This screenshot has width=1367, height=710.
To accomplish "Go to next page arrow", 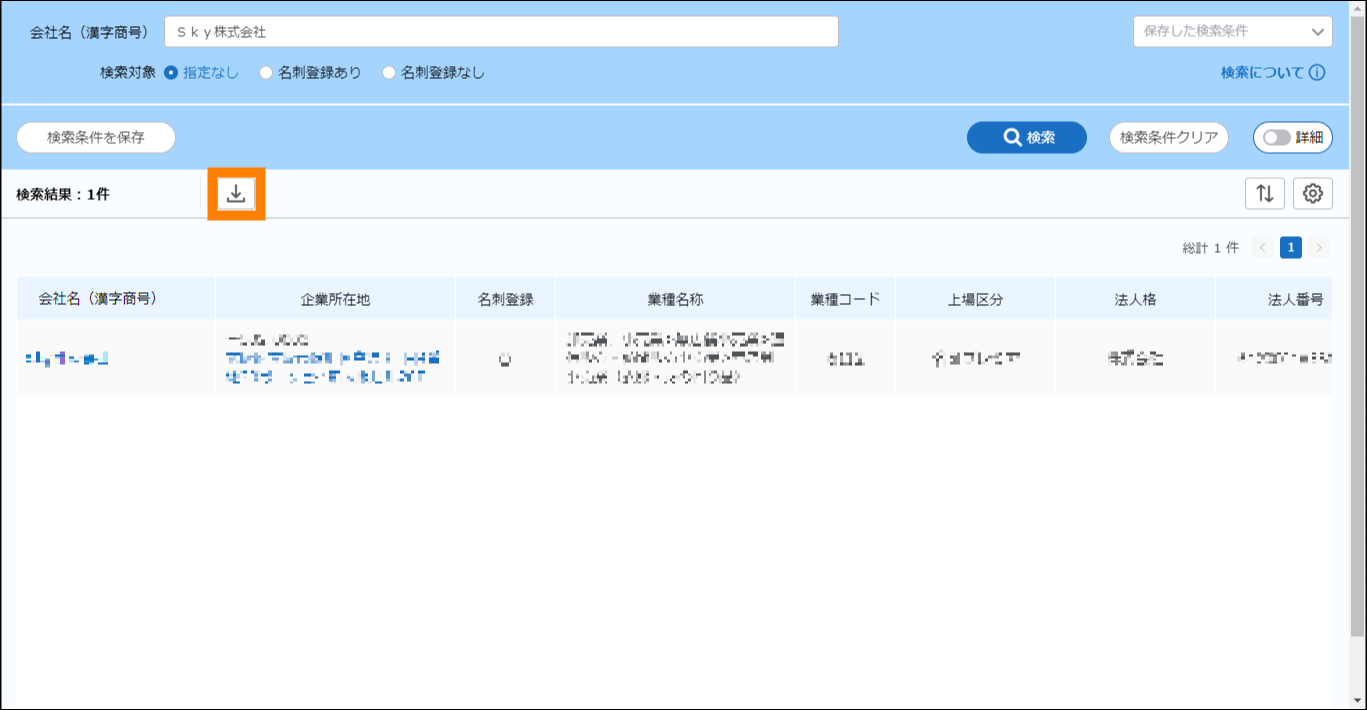I will (x=1319, y=248).
